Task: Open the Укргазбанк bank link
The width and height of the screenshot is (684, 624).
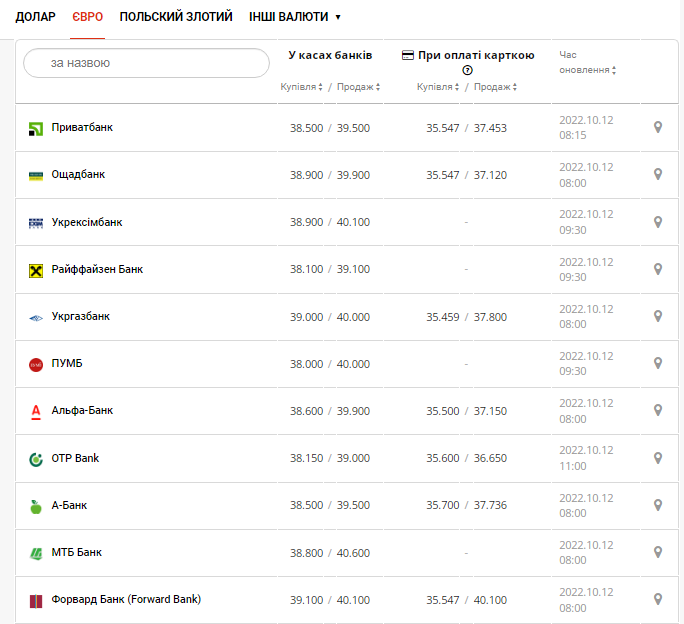Action: point(81,316)
